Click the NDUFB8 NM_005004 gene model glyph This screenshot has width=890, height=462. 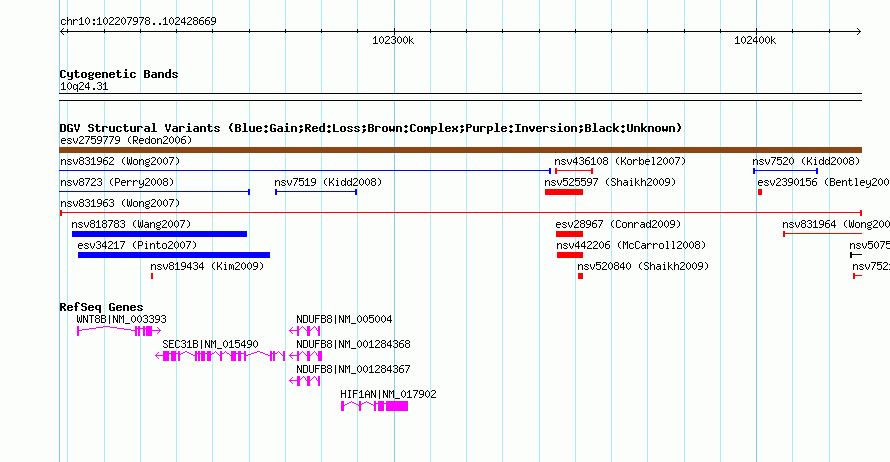(x=305, y=331)
